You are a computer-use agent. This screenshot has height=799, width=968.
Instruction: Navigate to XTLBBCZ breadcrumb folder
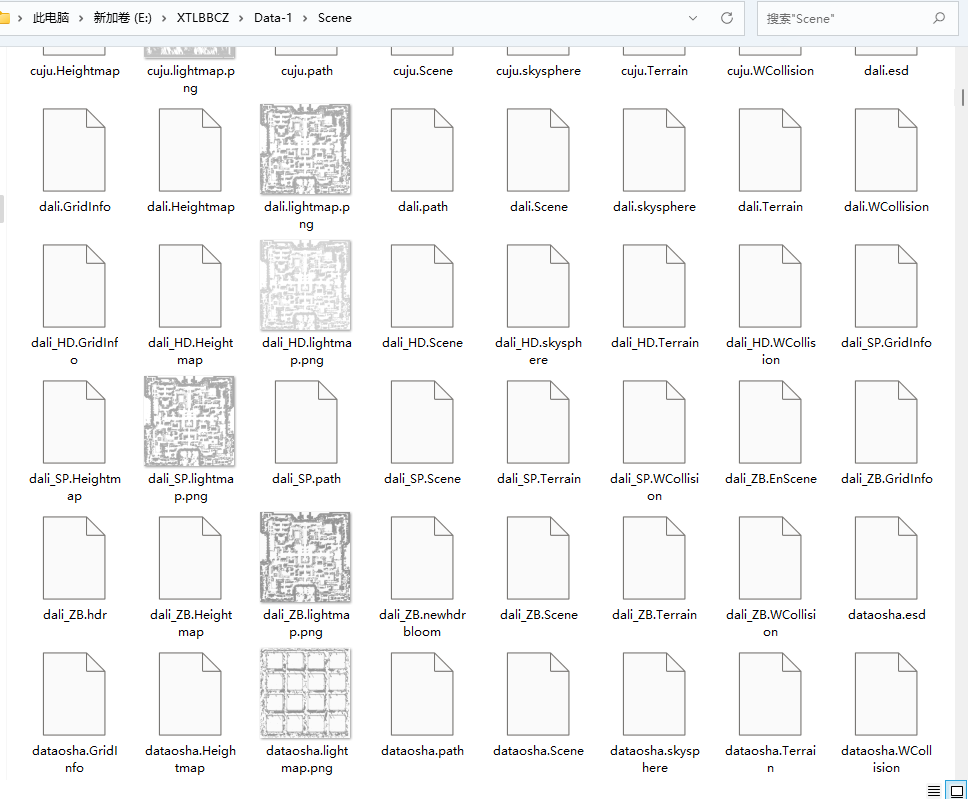point(203,18)
